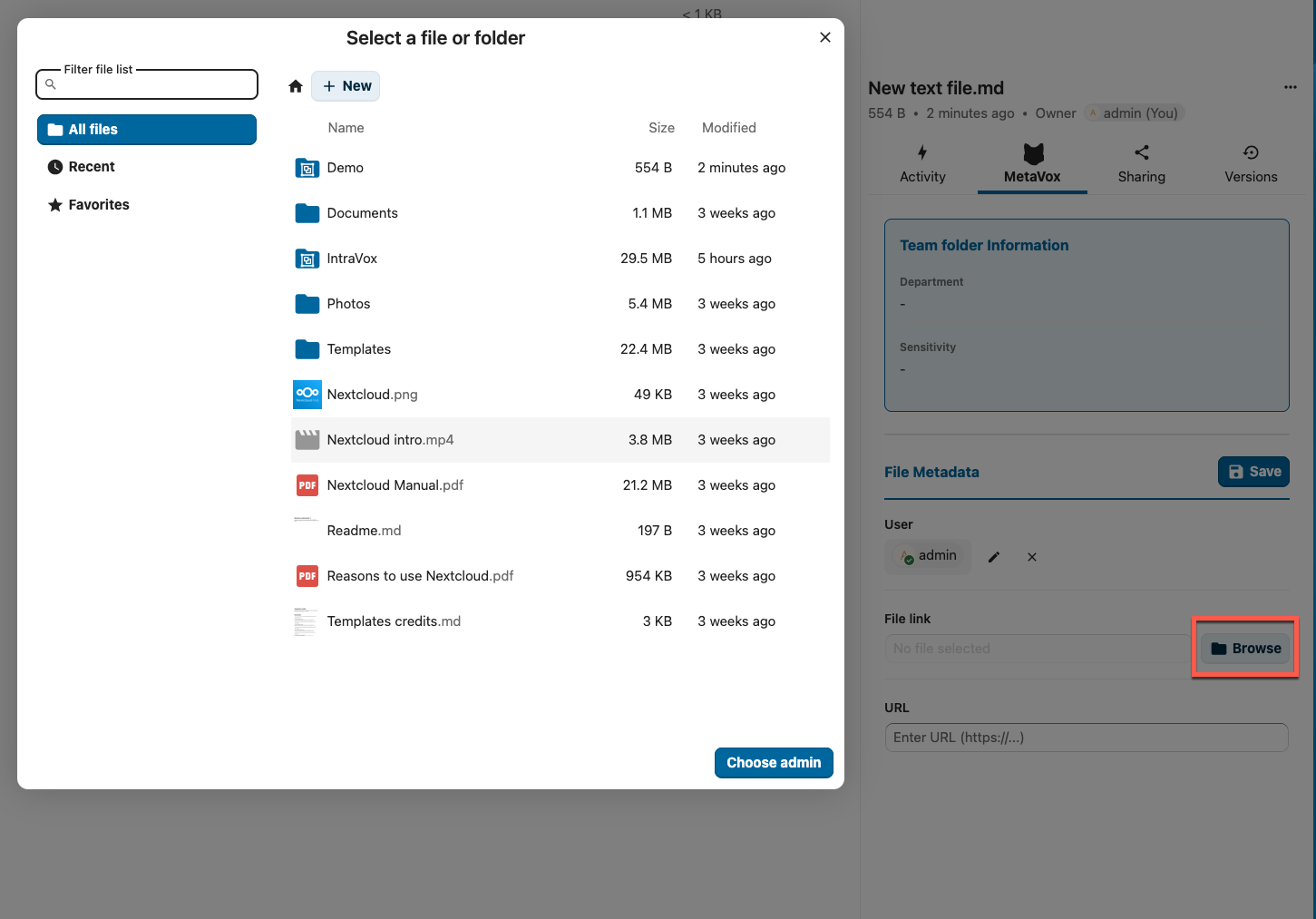1316x919 pixels.
Task: Close the file picker dialog
Action: 825,37
